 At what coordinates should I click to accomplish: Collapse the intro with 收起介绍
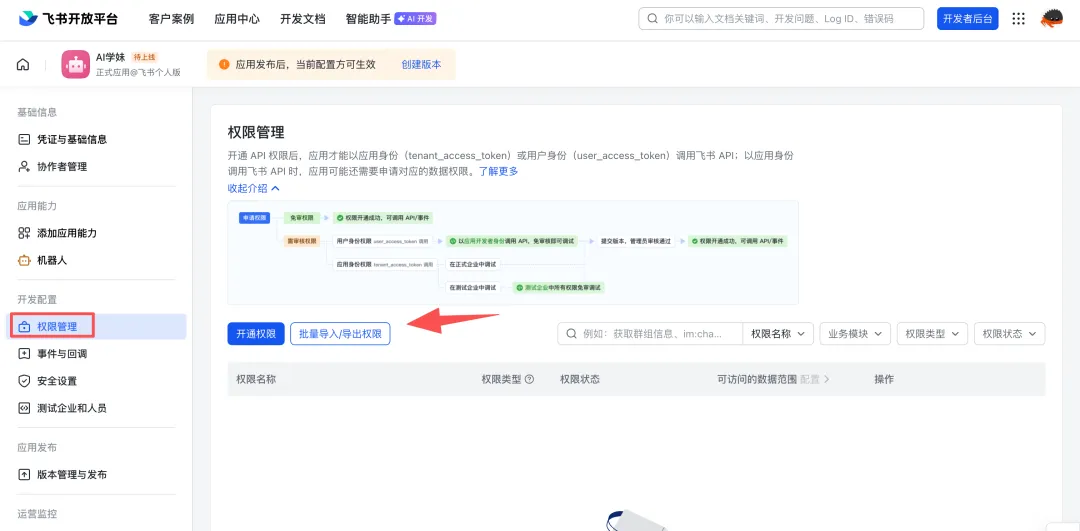pyautogui.click(x=253, y=188)
